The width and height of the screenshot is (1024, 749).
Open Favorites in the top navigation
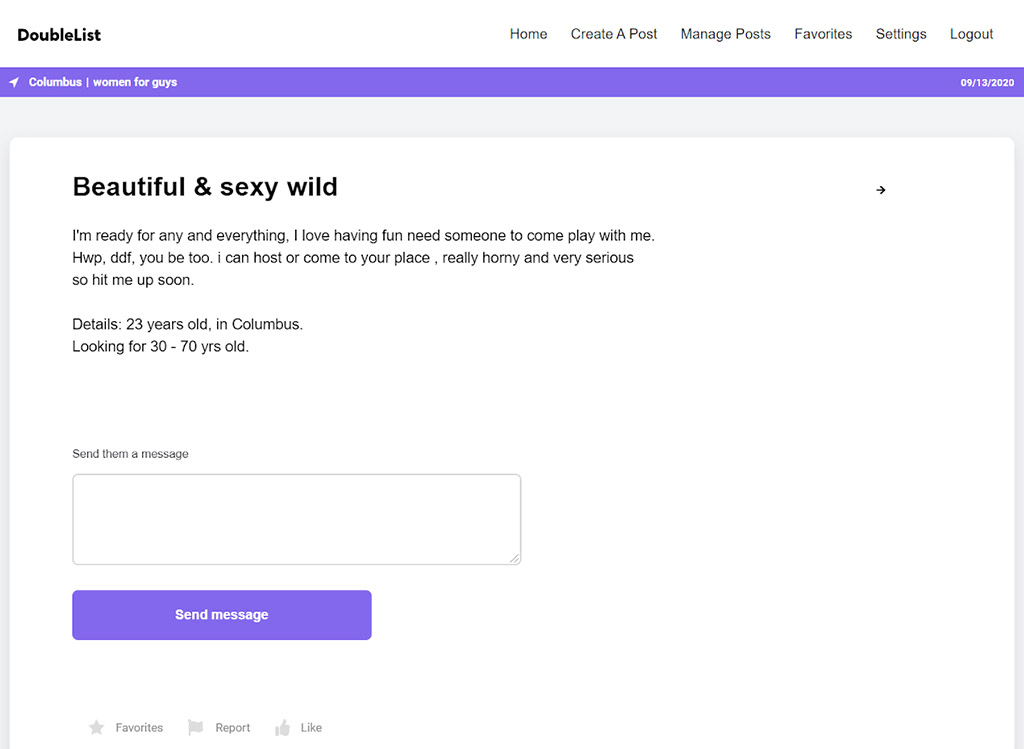[x=823, y=34]
